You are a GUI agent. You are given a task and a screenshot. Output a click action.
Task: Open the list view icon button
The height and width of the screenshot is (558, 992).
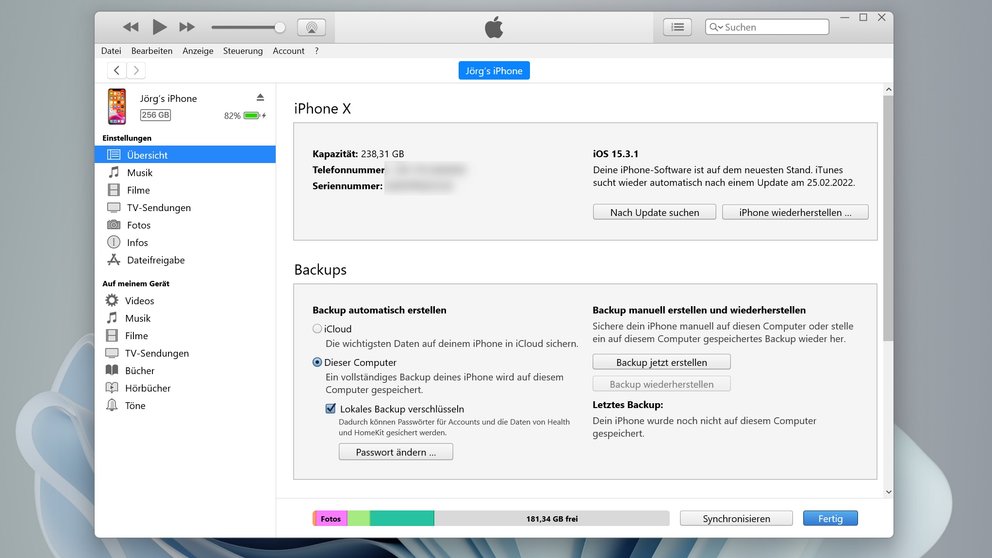(x=677, y=27)
